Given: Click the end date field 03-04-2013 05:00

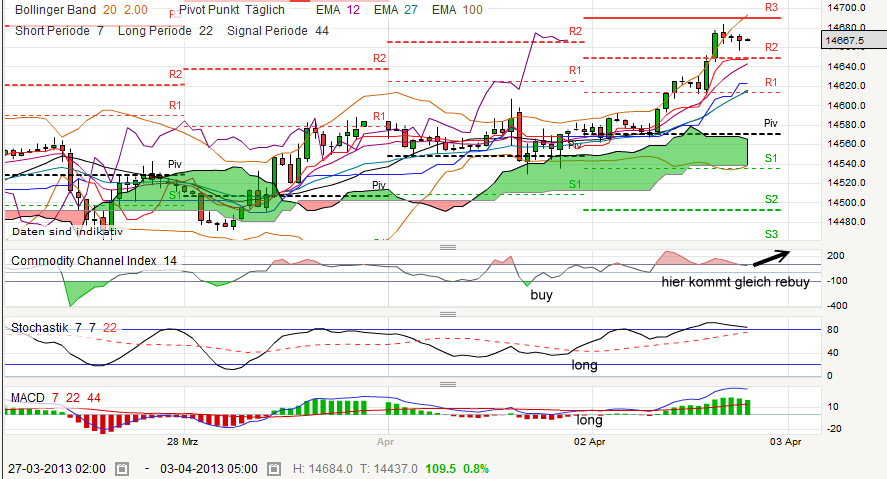Looking at the screenshot, I should (x=209, y=469).
